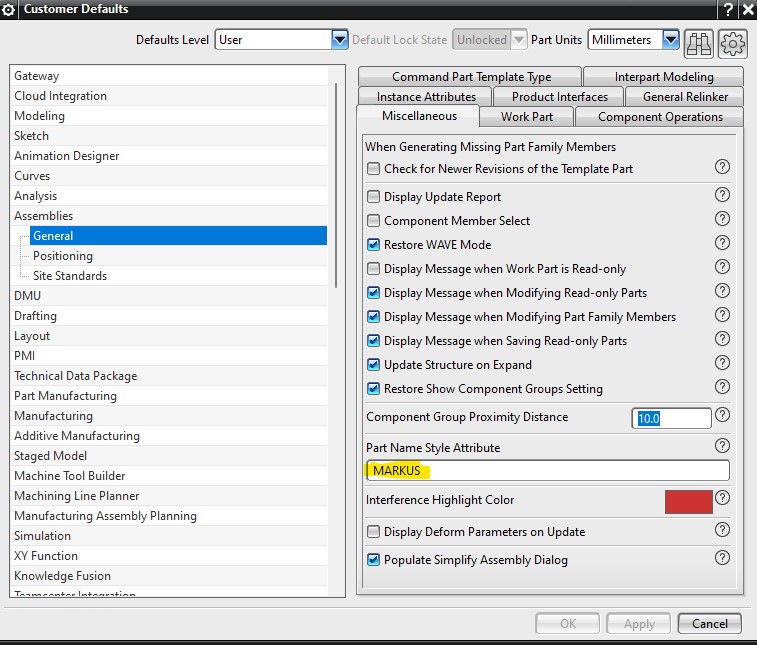Open help for Check for Newer Revisions
This screenshot has width=757, height=645.
coord(722,167)
